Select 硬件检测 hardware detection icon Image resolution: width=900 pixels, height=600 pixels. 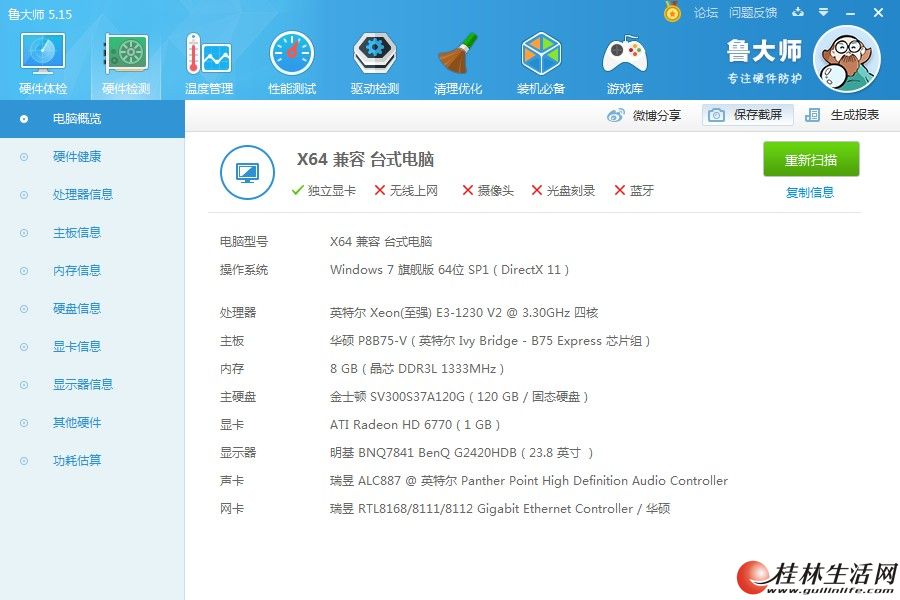[126, 63]
